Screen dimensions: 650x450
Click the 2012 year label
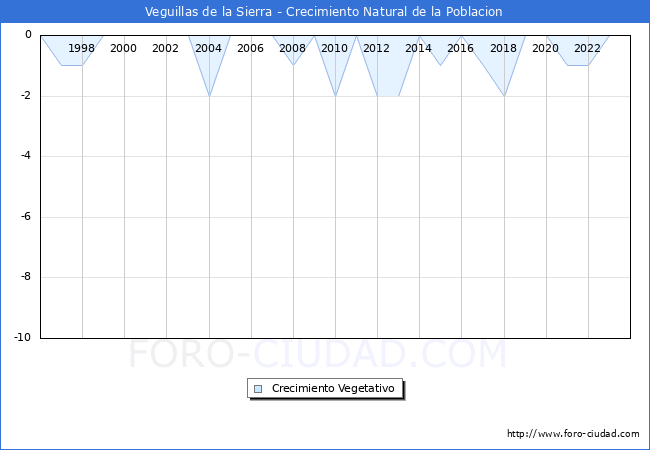point(376,48)
